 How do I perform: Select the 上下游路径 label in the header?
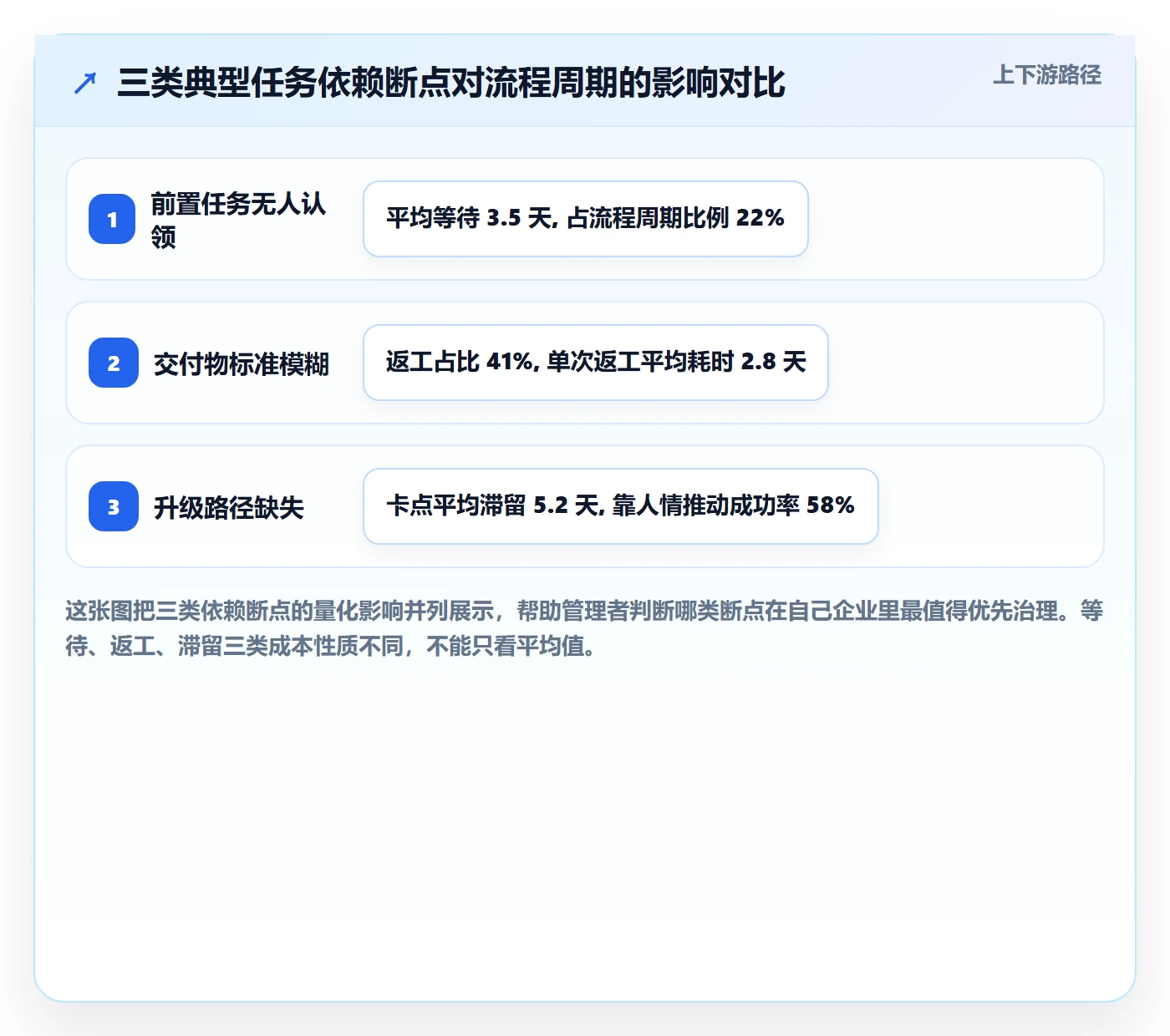1047,75
